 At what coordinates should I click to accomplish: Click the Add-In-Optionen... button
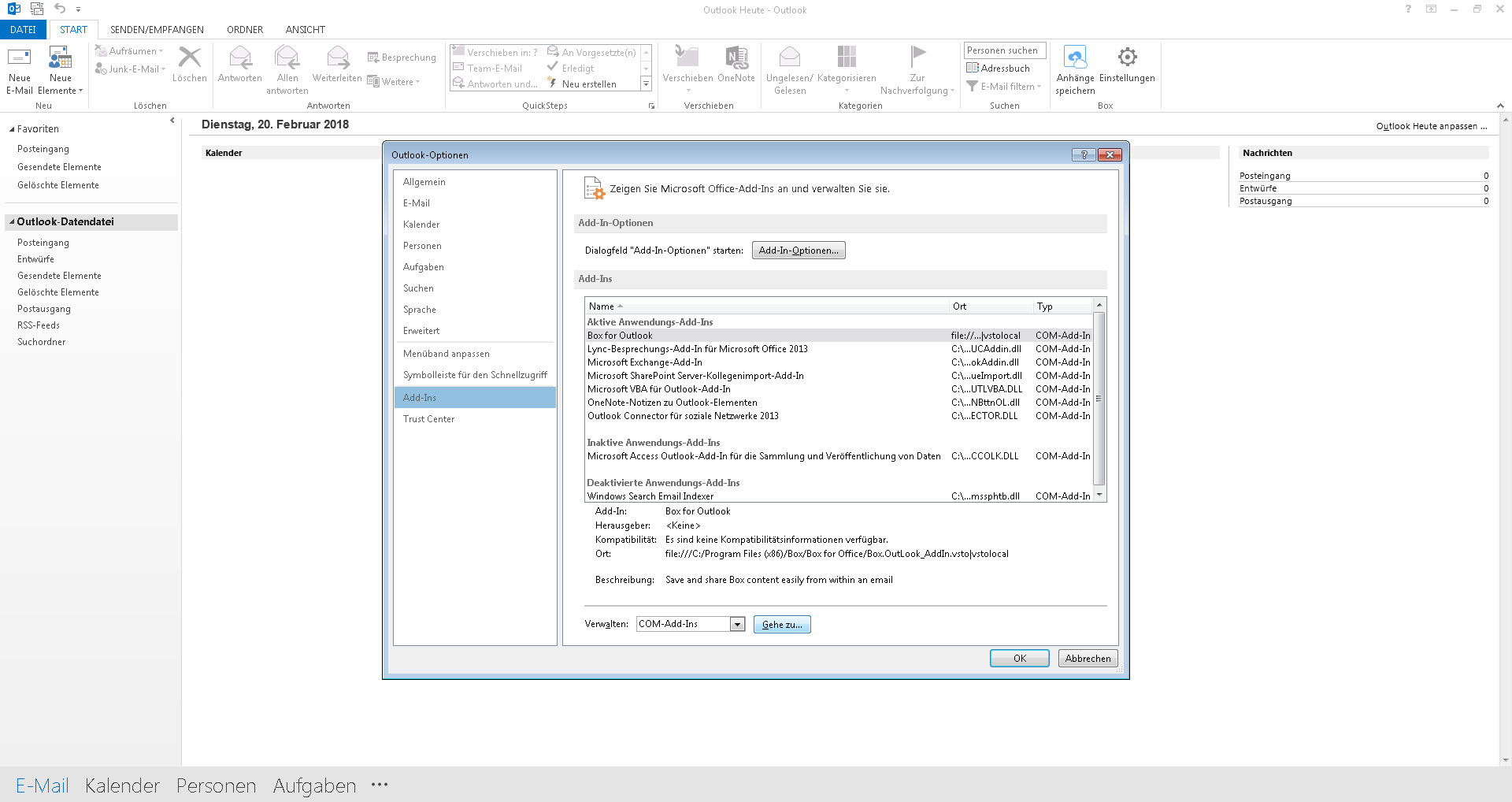coord(799,251)
